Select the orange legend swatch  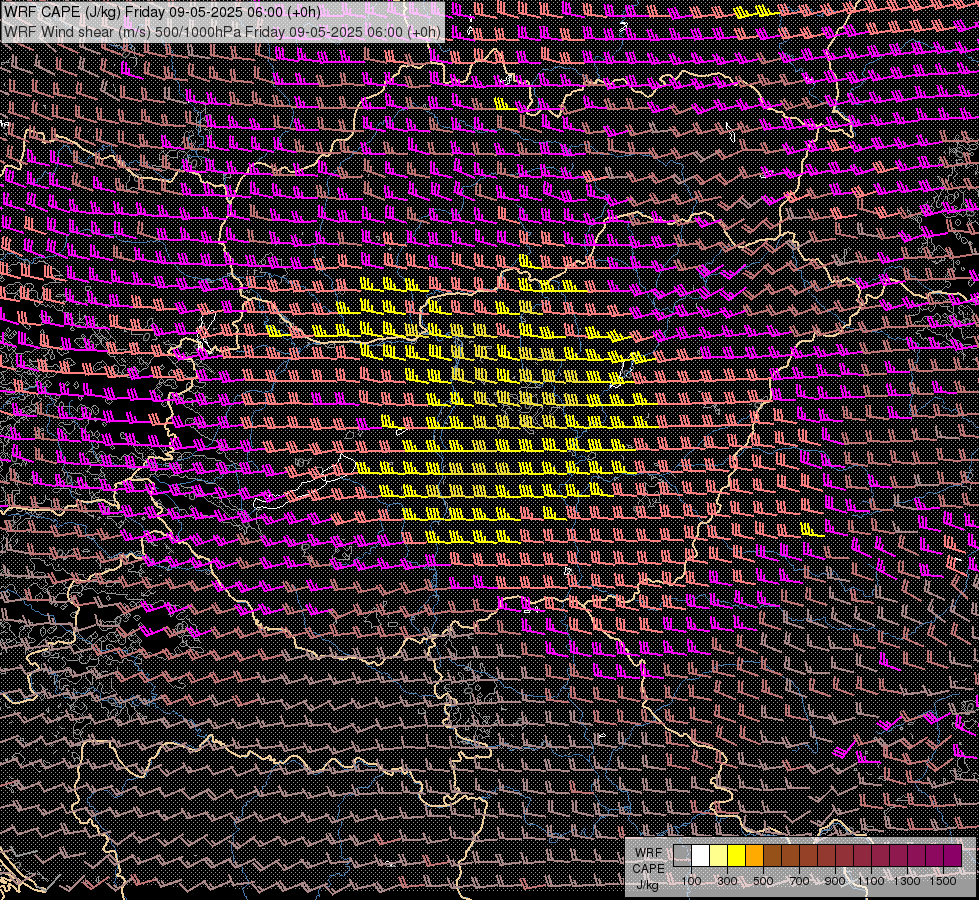754,856
